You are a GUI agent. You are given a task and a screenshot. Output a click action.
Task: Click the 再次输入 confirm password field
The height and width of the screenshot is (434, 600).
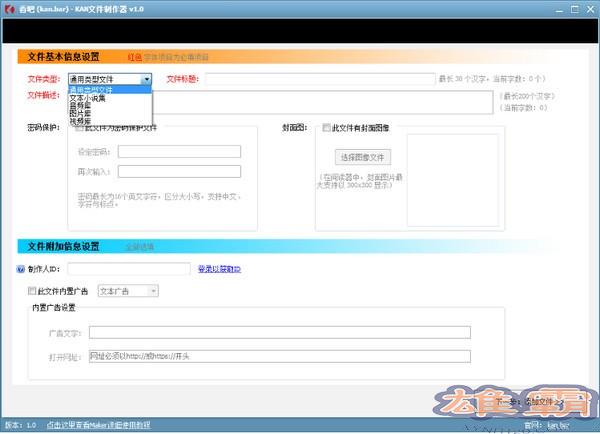click(179, 171)
